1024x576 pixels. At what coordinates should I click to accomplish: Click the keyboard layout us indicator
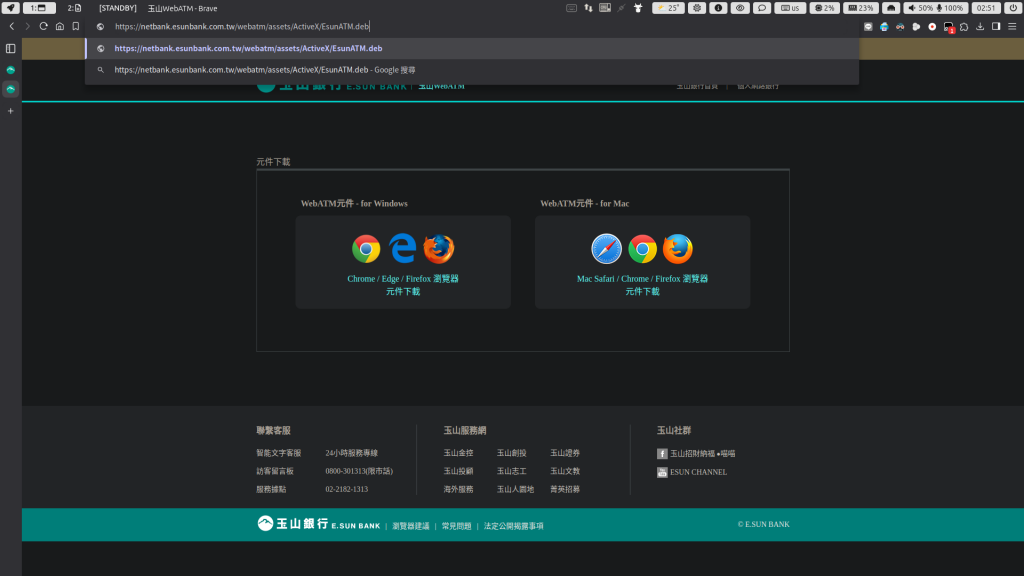tap(790, 8)
